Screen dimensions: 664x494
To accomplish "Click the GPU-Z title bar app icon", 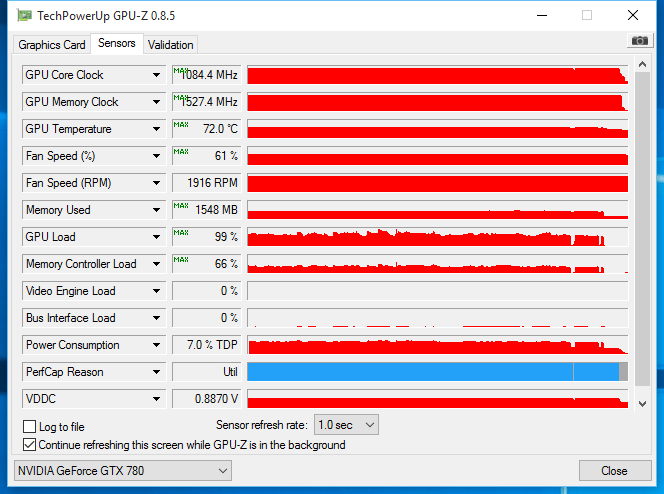I will tap(24, 16).
